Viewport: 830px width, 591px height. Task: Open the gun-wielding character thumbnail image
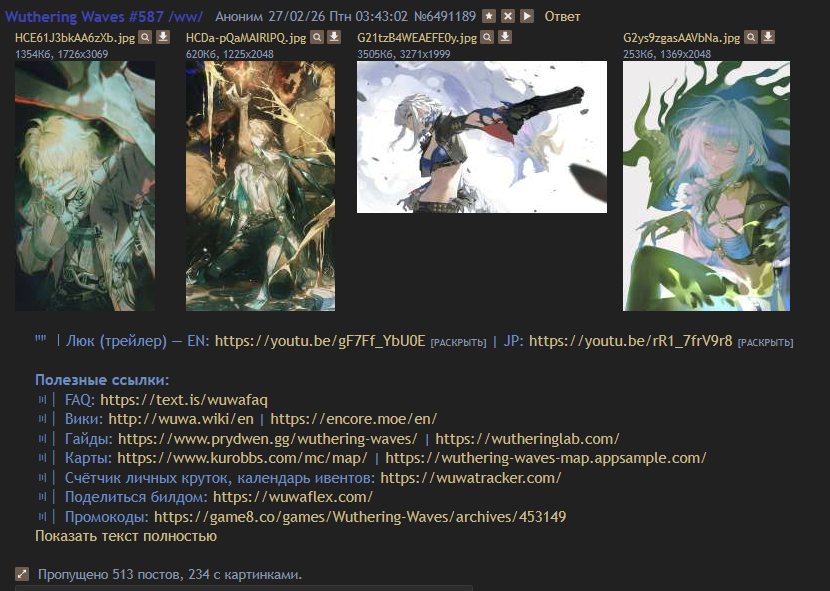pos(482,137)
